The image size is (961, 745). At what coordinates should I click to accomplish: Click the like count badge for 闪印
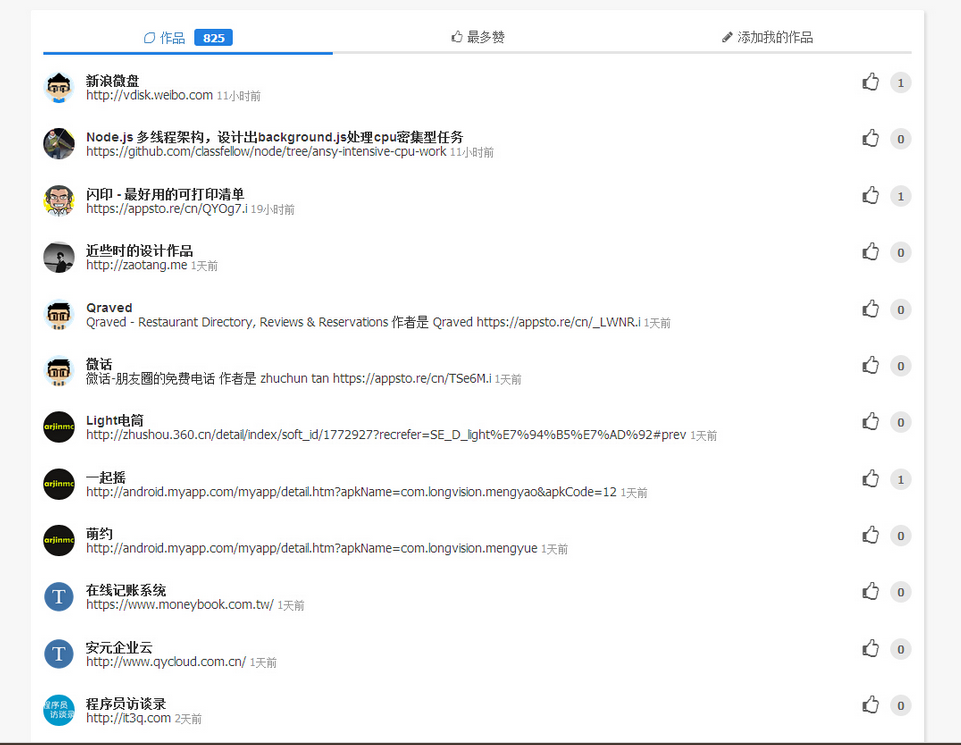click(900, 196)
